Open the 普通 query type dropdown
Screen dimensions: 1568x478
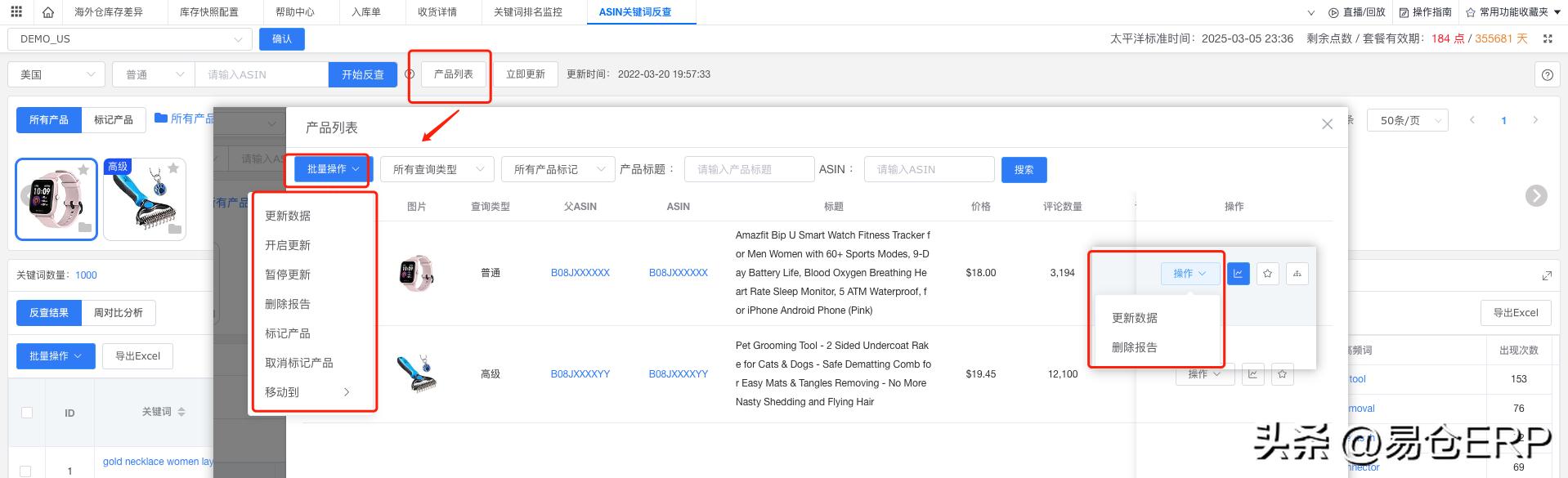coord(154,74)
